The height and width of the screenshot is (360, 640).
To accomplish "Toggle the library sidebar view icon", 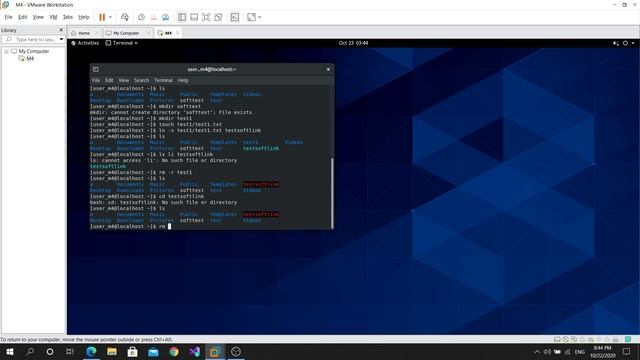I will [x=182, y=17].
